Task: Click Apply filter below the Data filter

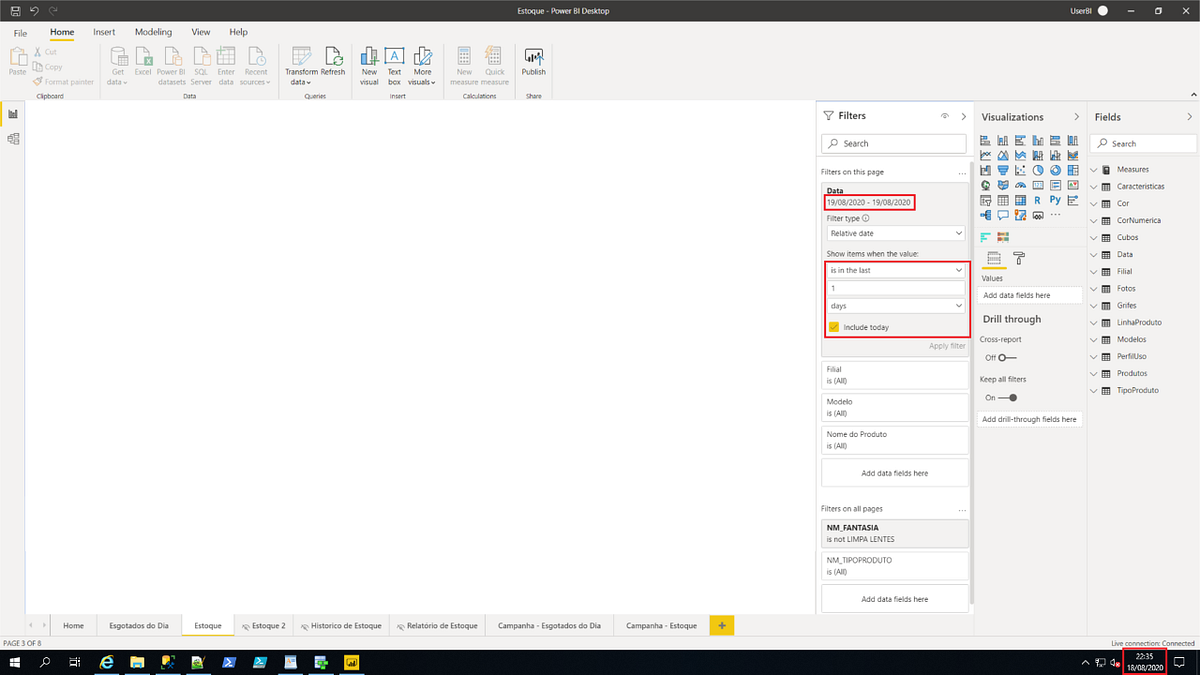Action: 947,345
